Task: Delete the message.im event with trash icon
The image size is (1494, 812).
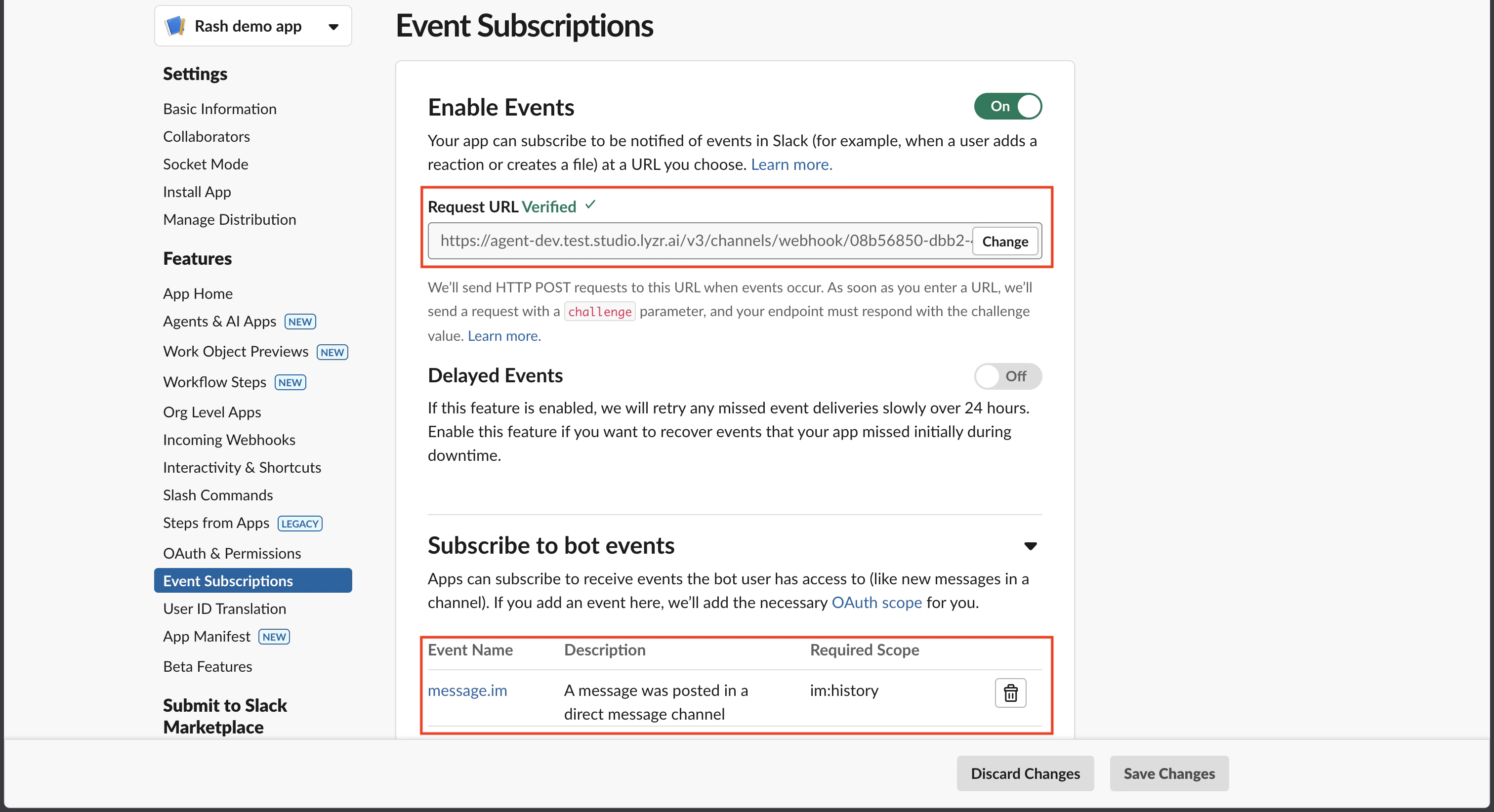Action: (x=1010, y=692)
